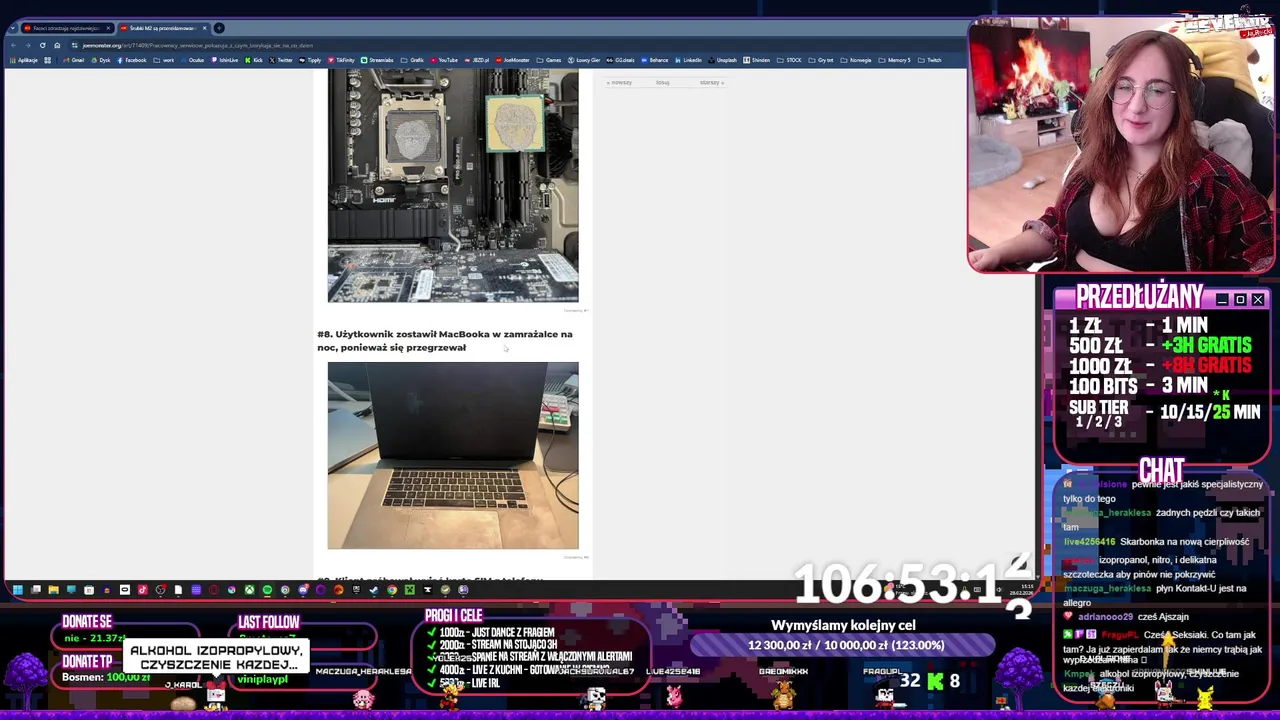
Task: Close the PRZEDŁUŻANY overlay window
Action: (1258, 300)
